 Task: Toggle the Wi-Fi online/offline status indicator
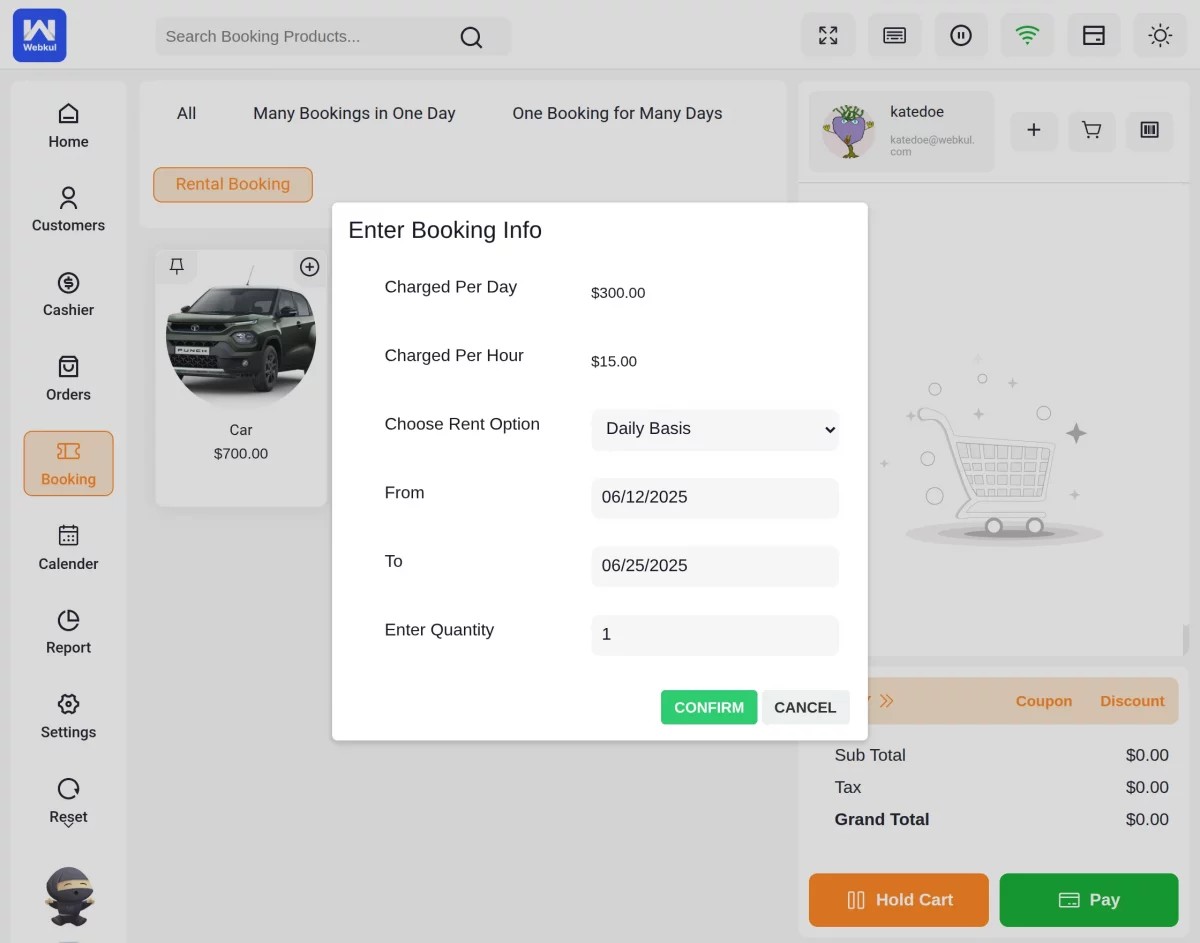click(1027, 35)
